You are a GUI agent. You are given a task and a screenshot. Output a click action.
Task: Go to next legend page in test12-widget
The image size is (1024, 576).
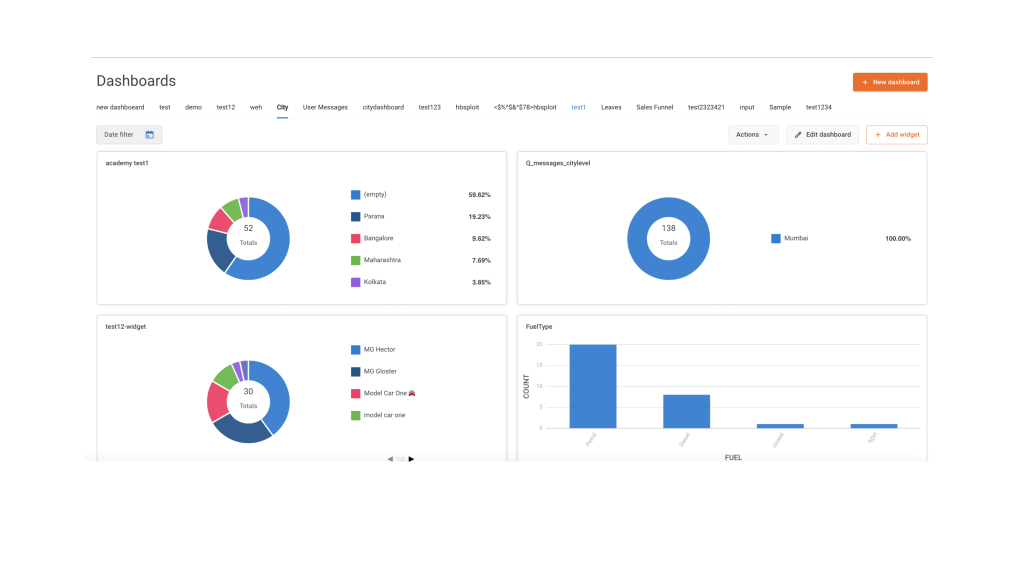[411, 459]
